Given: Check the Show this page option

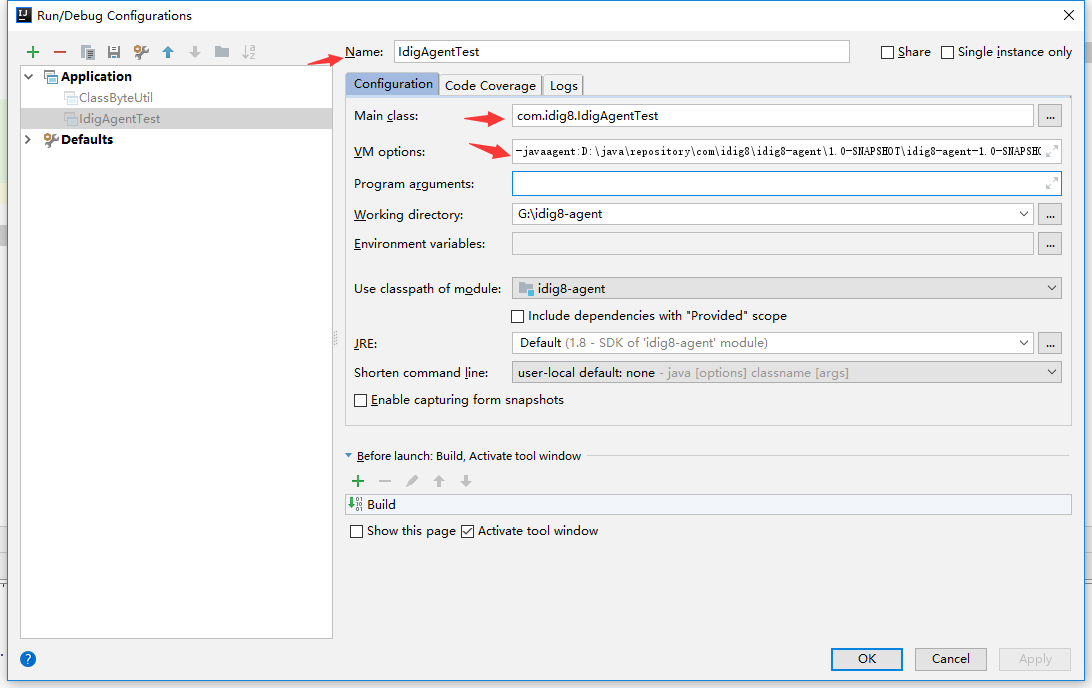Looking at the screenshot, I should [356, 531].
